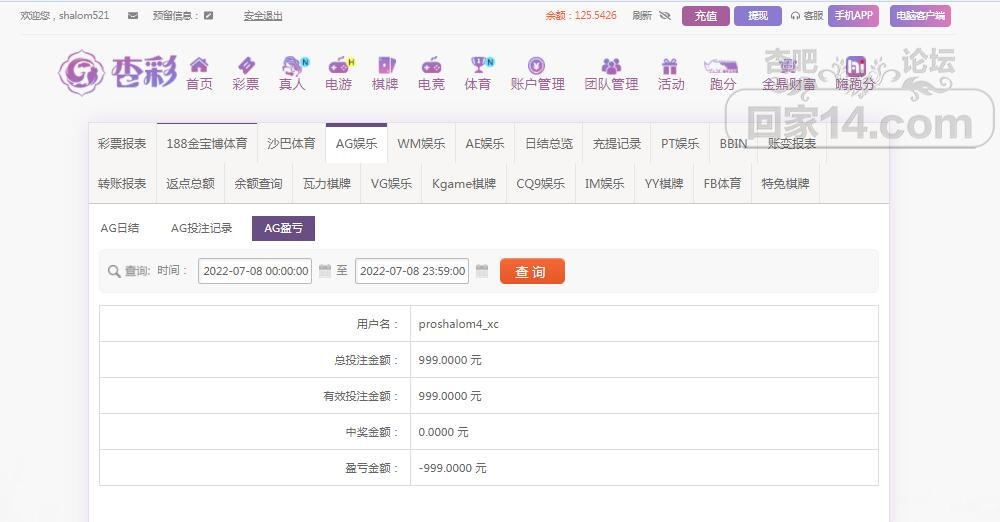The width and height of the screenshot is (1000, 522).
Task: Open the start date calendar picker
Action: (324, 271)
